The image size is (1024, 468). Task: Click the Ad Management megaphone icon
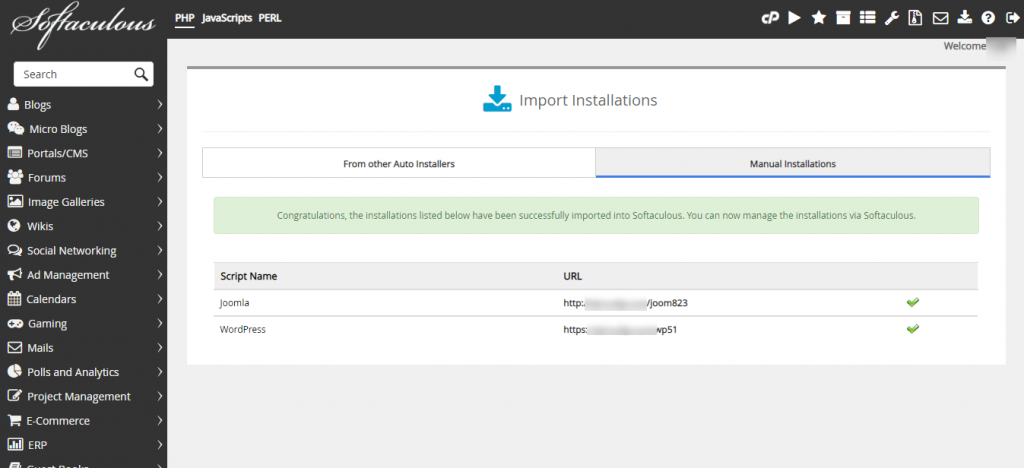tap(15, 275)
